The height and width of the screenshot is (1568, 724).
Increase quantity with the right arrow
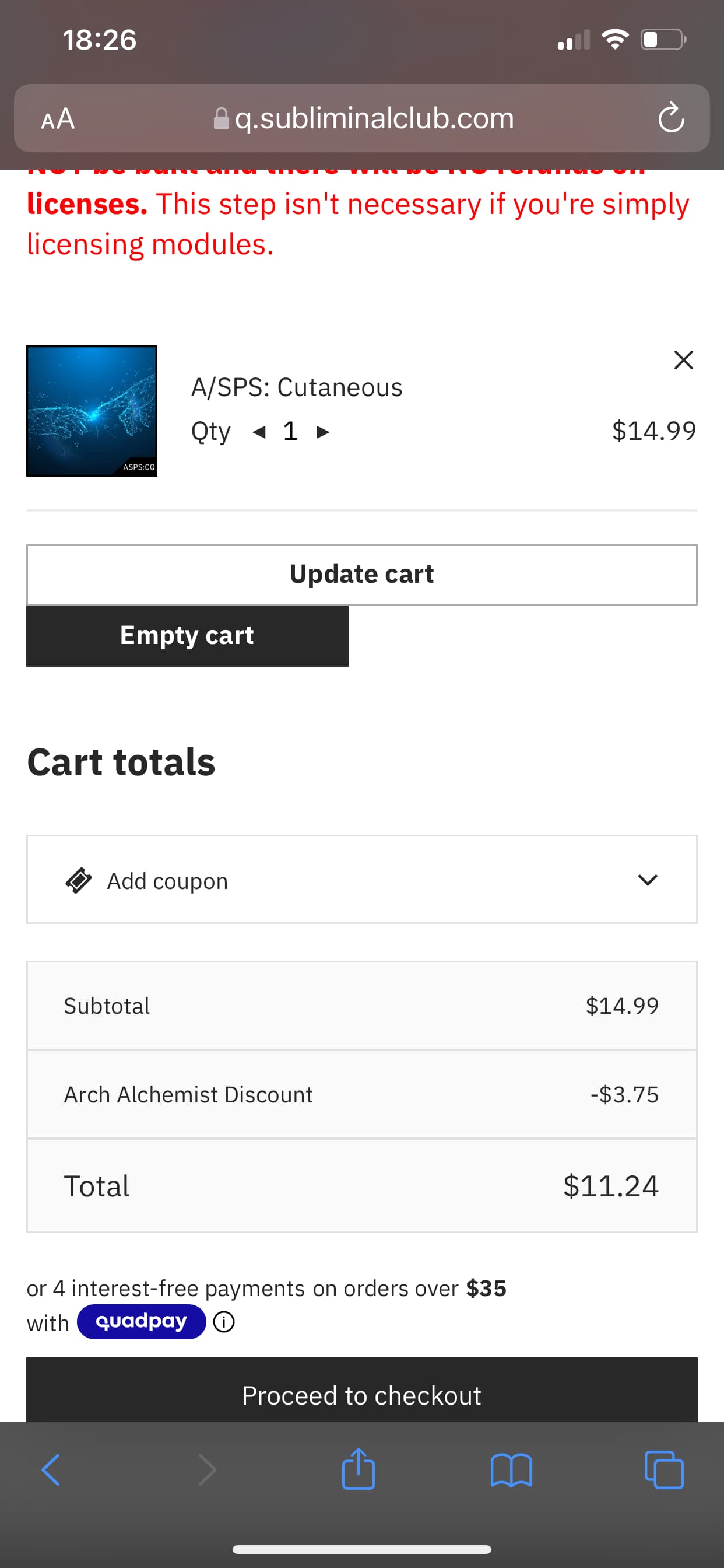[x=322, y=432]
